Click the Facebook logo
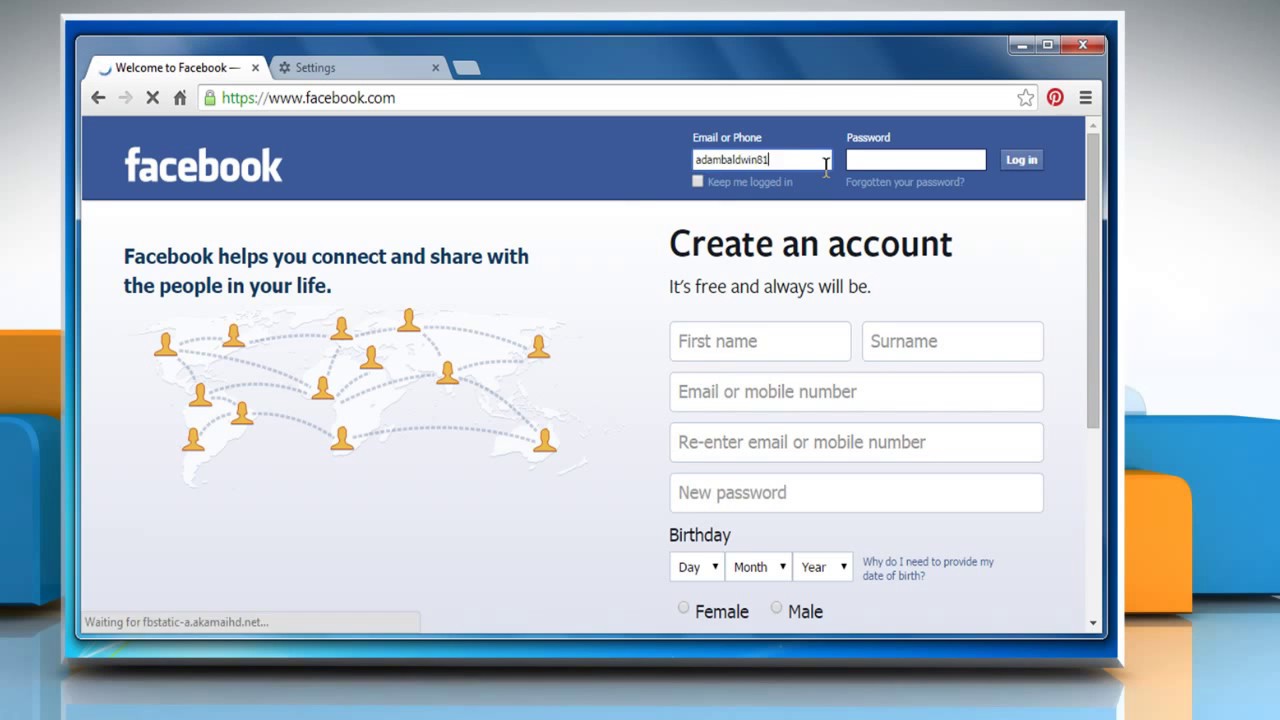This screenshot has width=1280, height=720. [x=203, y=165]
